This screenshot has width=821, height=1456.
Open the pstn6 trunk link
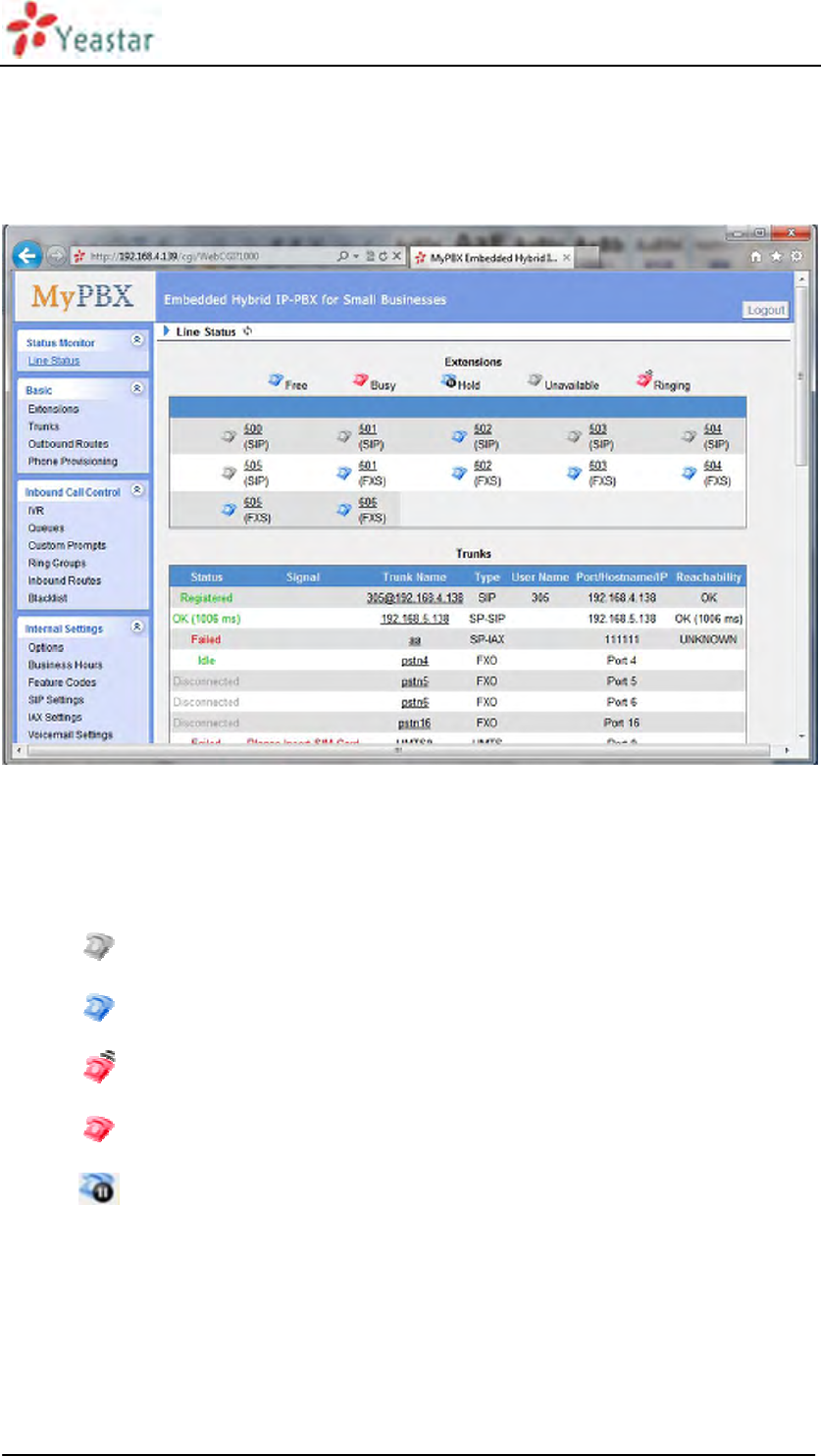click(x=415, y=703)
